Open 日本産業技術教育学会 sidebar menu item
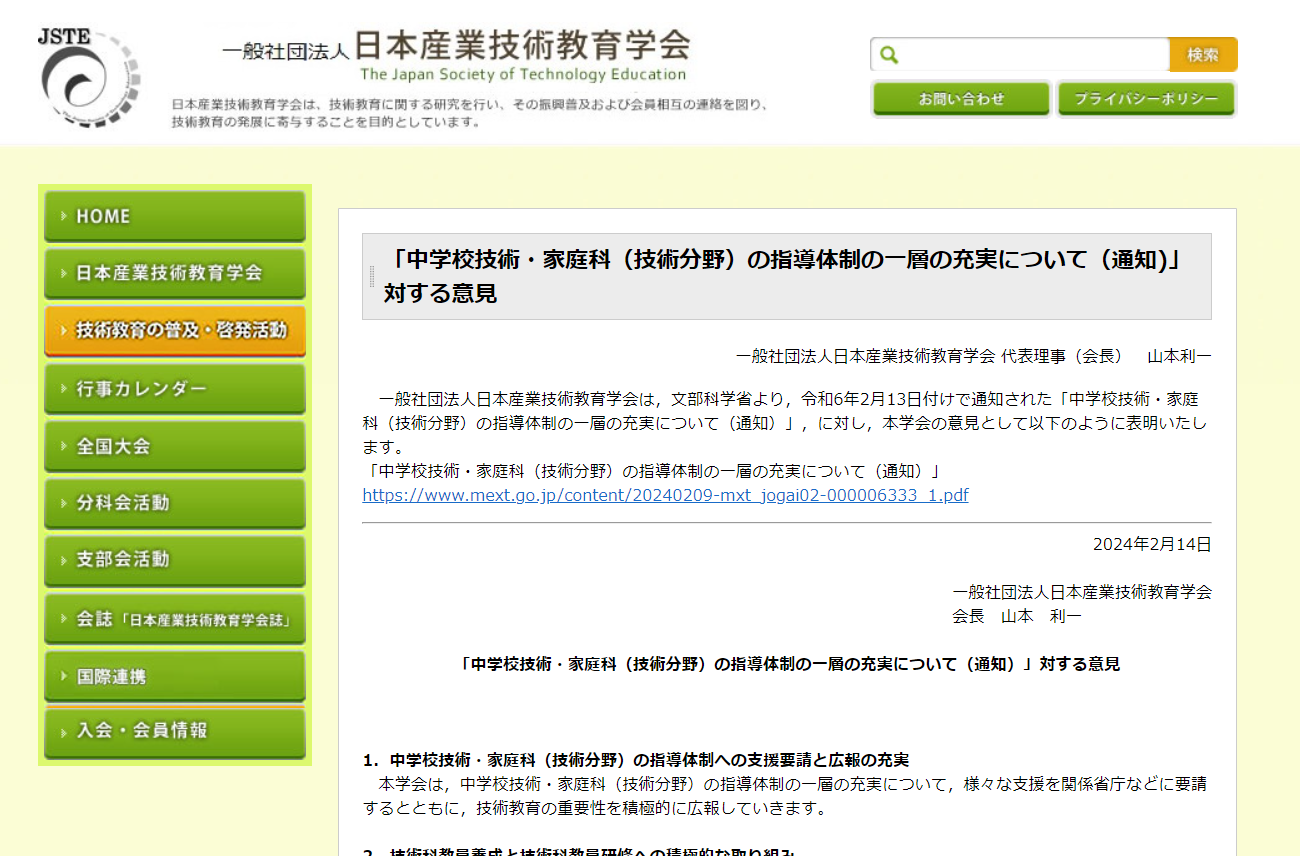The image size is (1300, 856). pos(175,273)
